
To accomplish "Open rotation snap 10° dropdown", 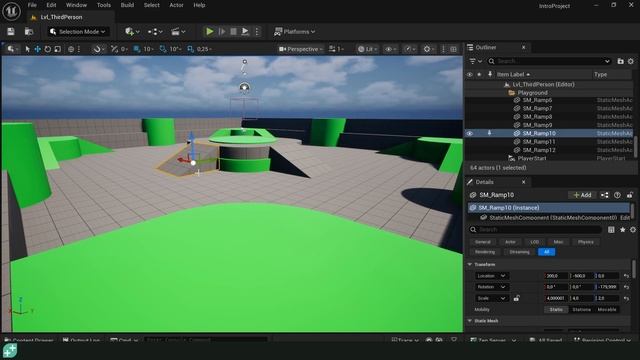I will 175,49.
